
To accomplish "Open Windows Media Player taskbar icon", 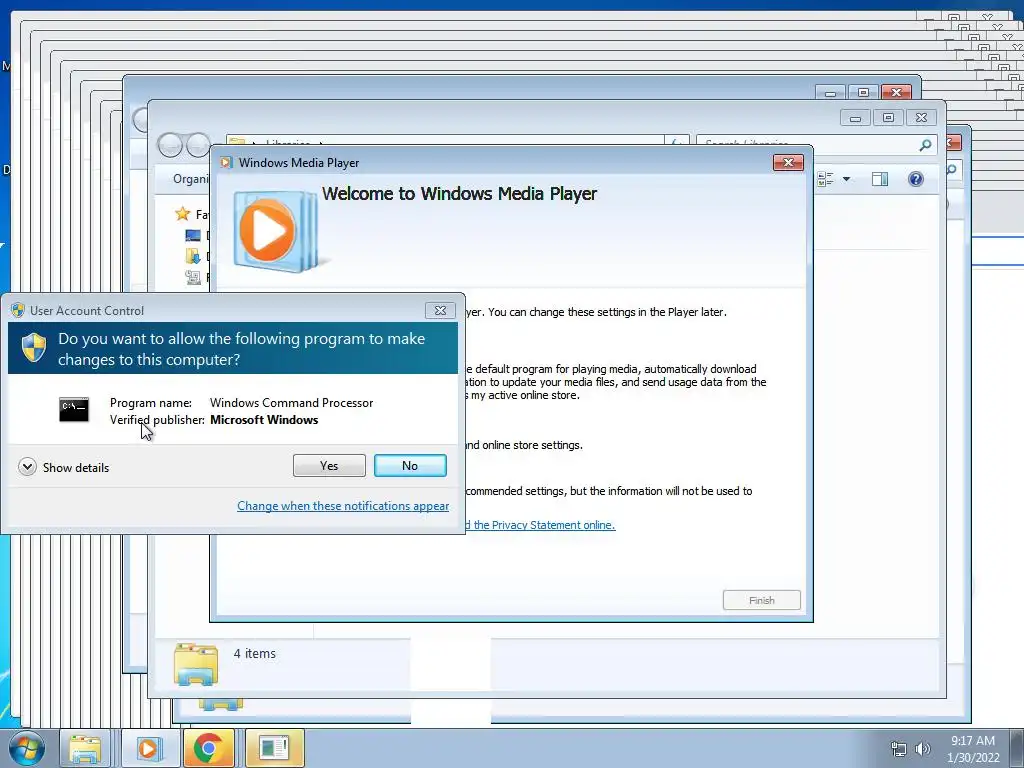I will coord(148,748).
